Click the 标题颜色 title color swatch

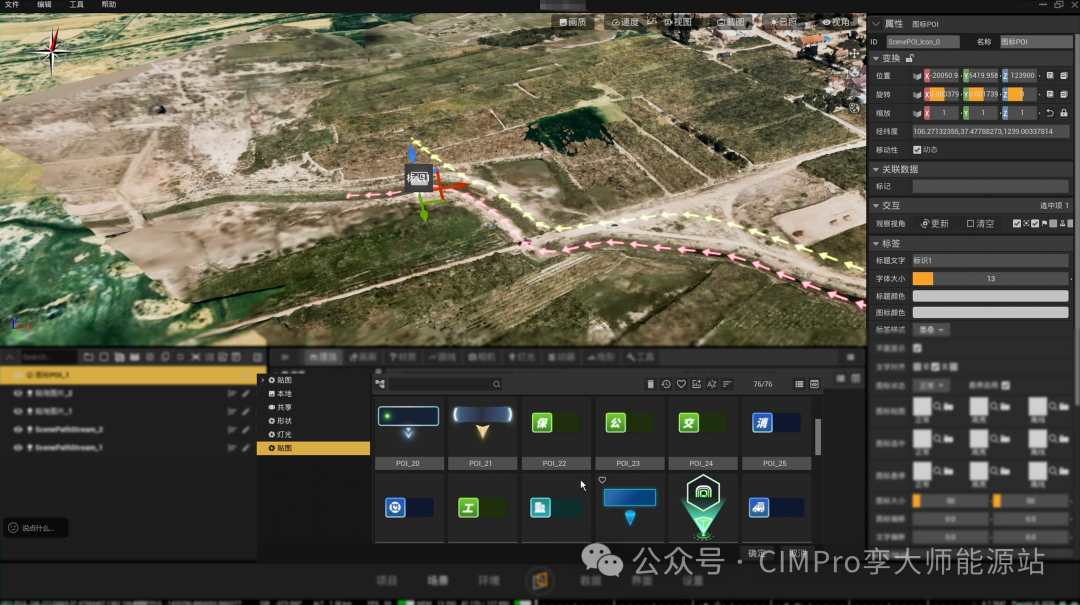coord(990,296)
